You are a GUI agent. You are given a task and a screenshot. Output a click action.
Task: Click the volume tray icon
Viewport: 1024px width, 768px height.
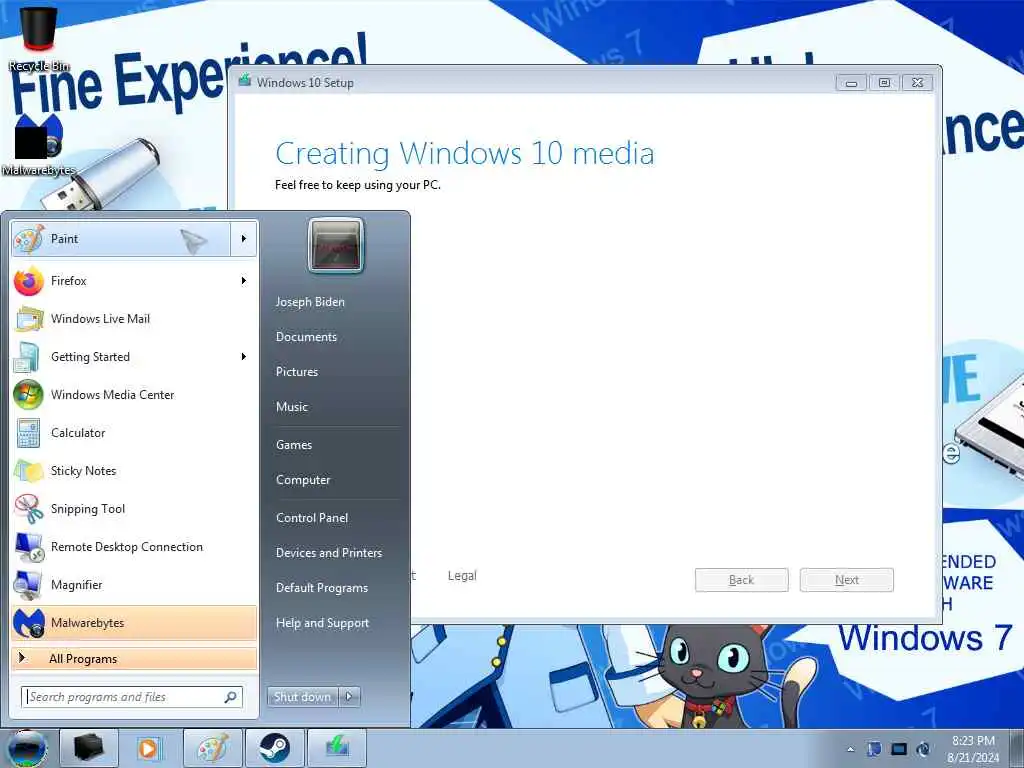click(x=923, y=749)
